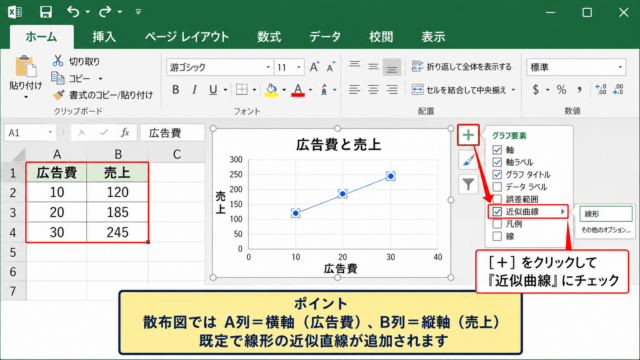Viewport: 640px width, 360px height.
Task: Open the 校閲 tab
Action: (381, 37)
